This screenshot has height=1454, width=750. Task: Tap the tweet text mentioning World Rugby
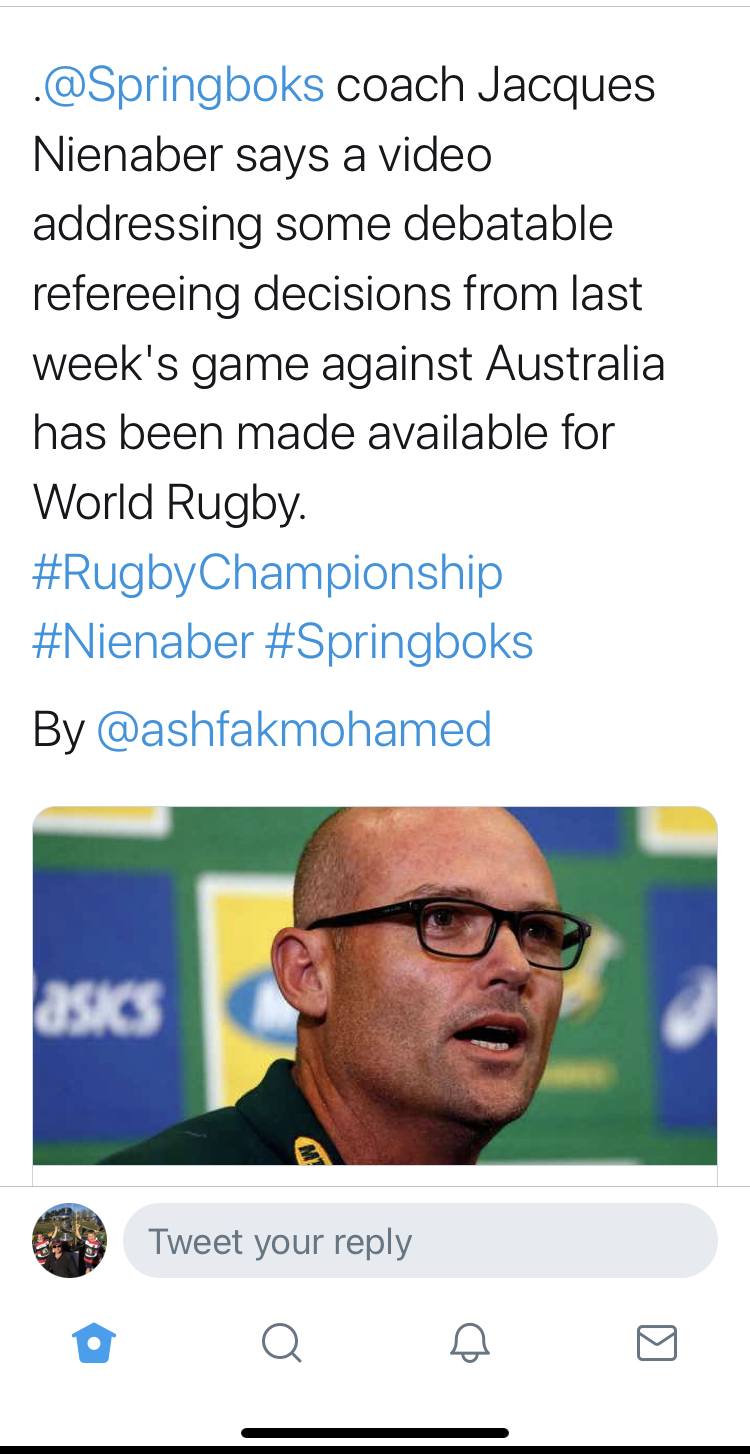[x=170, y=503]
